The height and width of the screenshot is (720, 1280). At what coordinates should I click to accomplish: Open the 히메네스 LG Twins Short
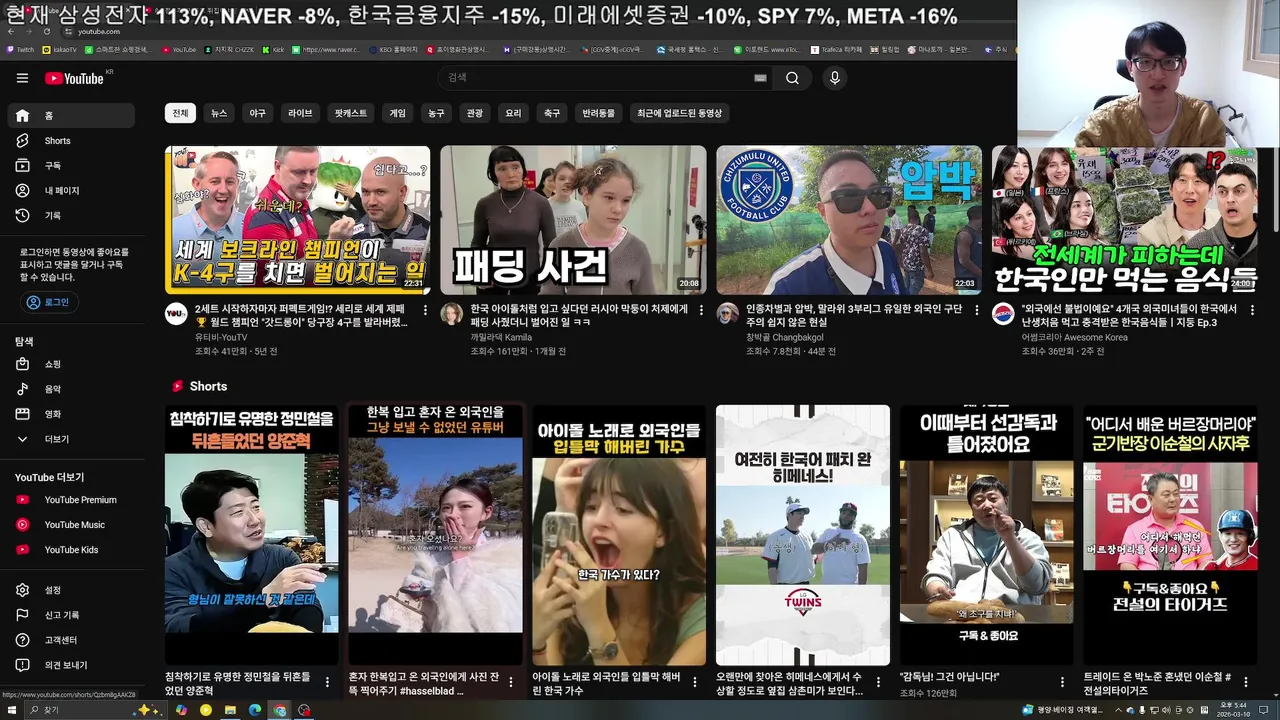pyautogui.click(x=803, y=535)
